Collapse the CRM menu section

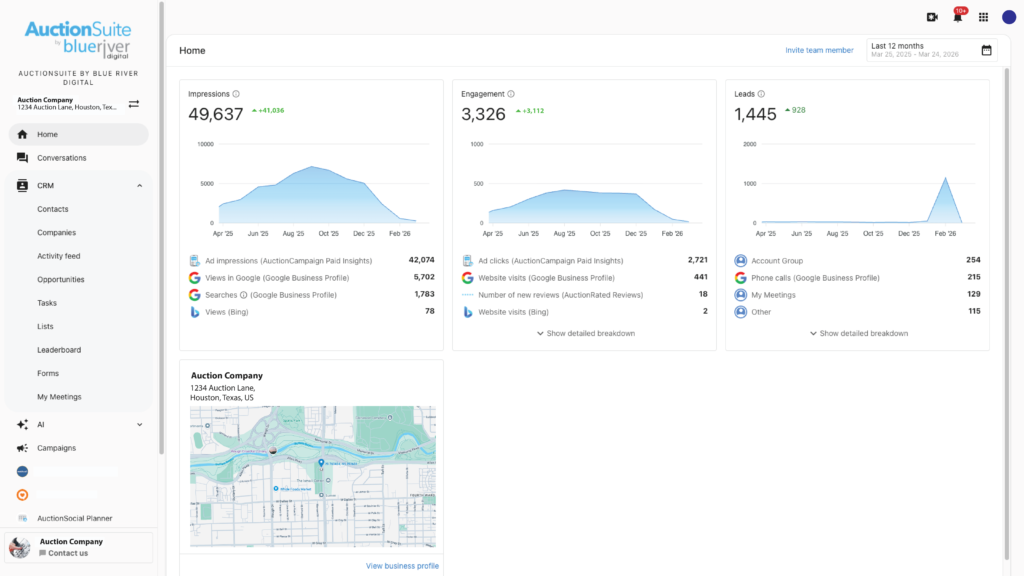140,186
